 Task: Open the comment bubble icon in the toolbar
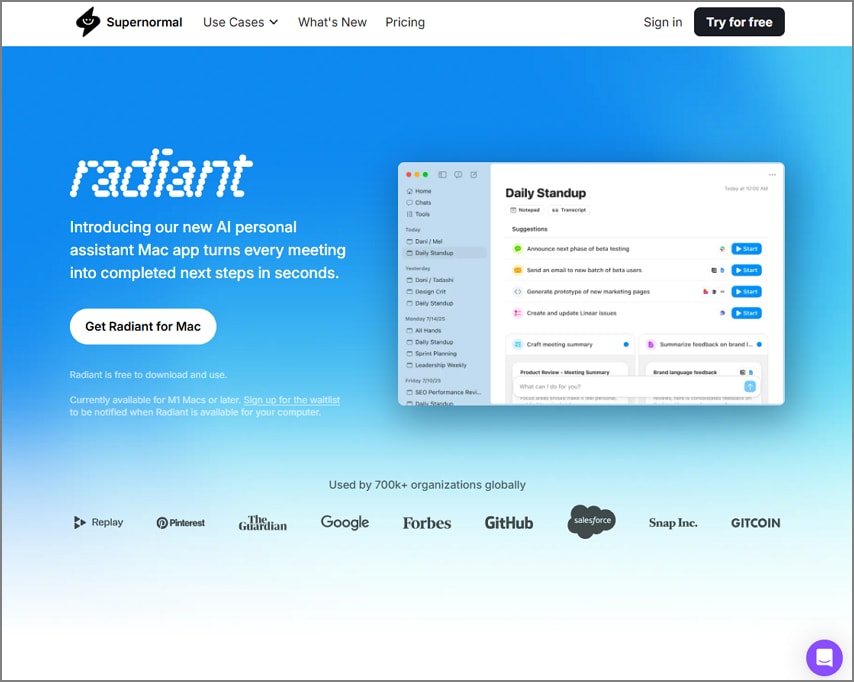pos(458,174)
